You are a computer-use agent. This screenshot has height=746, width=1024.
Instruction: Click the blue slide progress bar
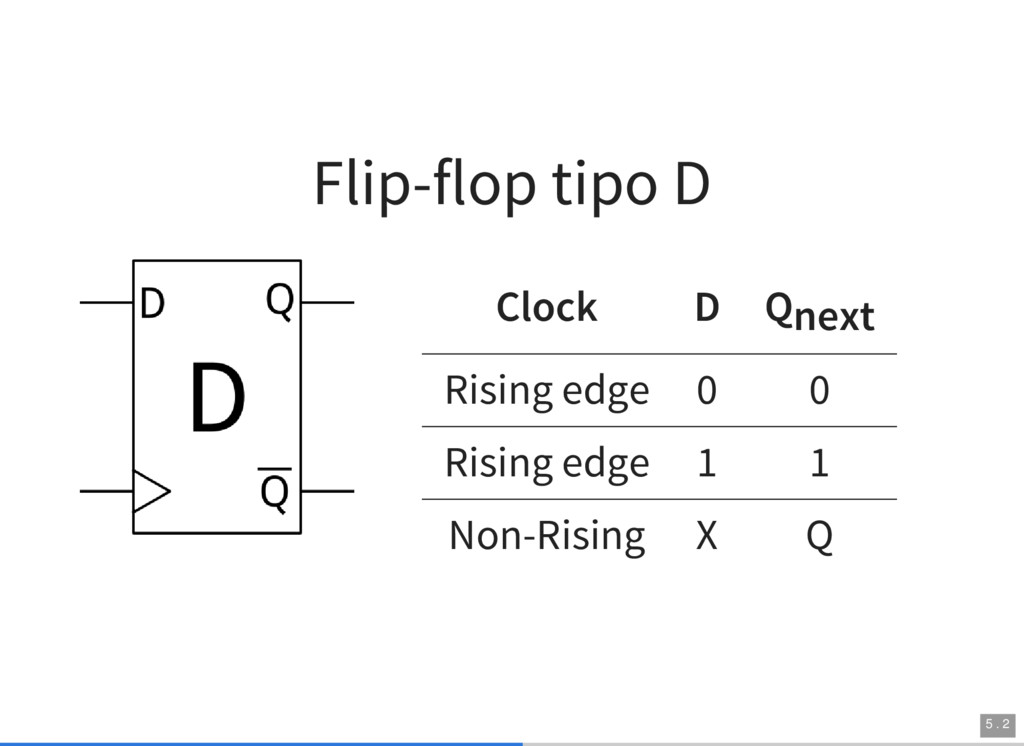[261, 743]
